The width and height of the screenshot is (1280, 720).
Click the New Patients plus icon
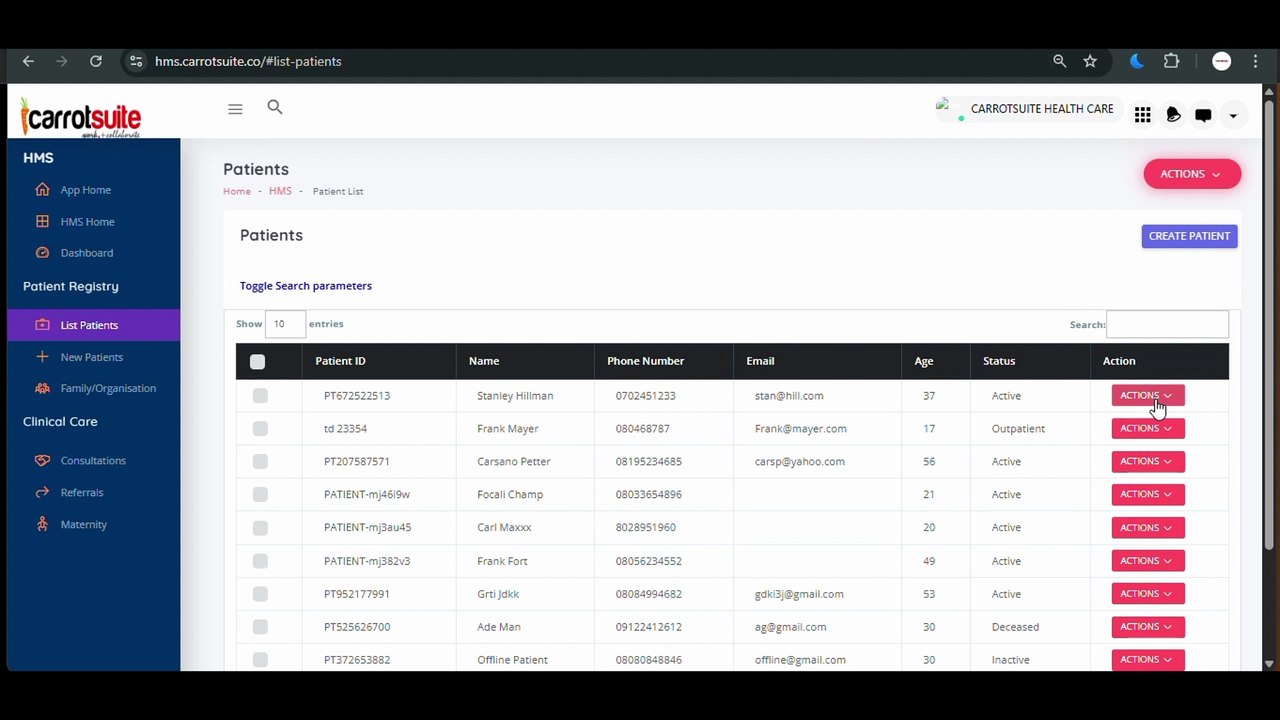42,357
